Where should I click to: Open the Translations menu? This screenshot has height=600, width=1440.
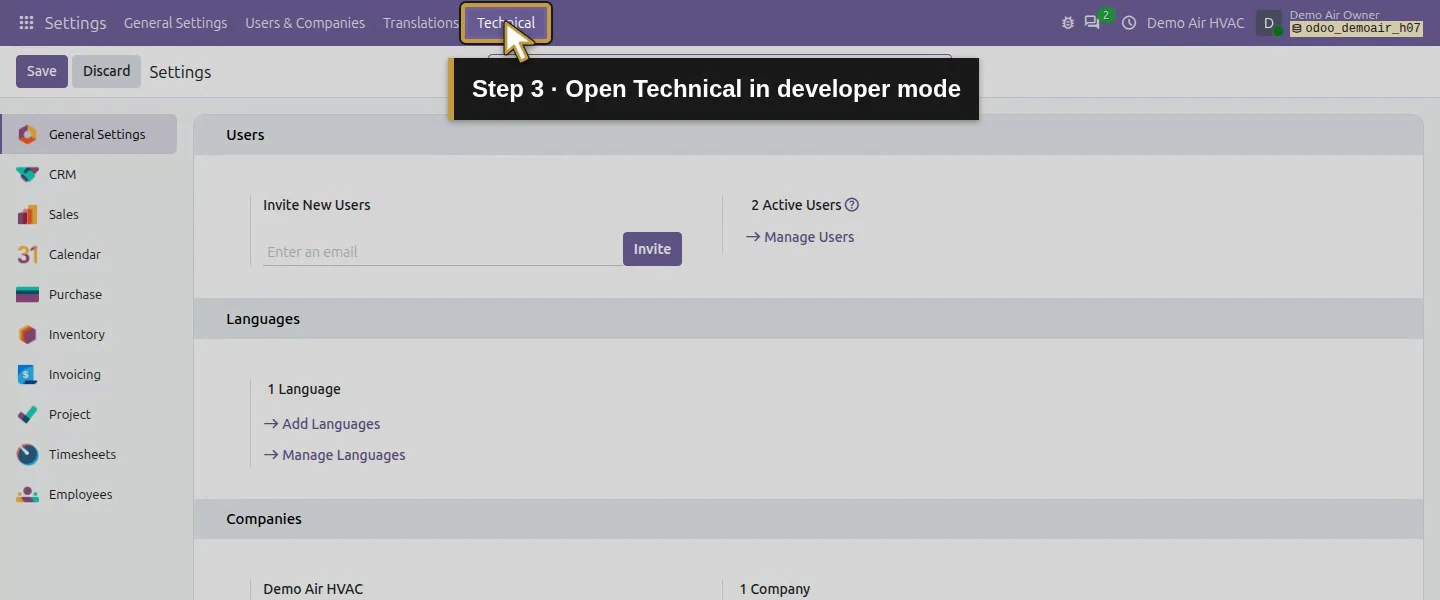421,23
